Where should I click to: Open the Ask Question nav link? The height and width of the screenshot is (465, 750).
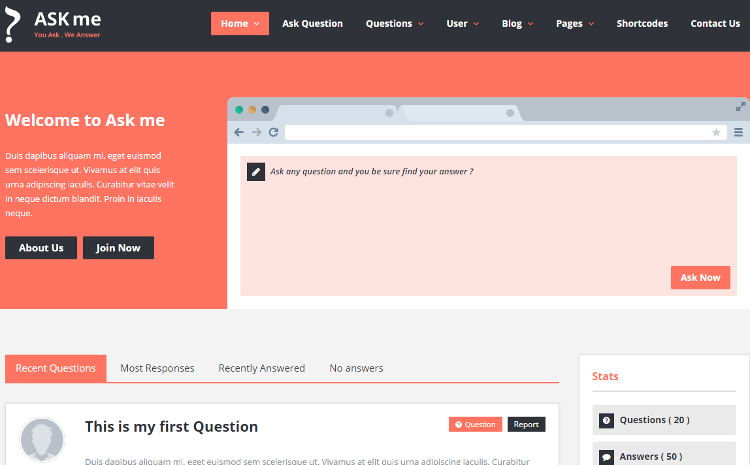[312, 23]
